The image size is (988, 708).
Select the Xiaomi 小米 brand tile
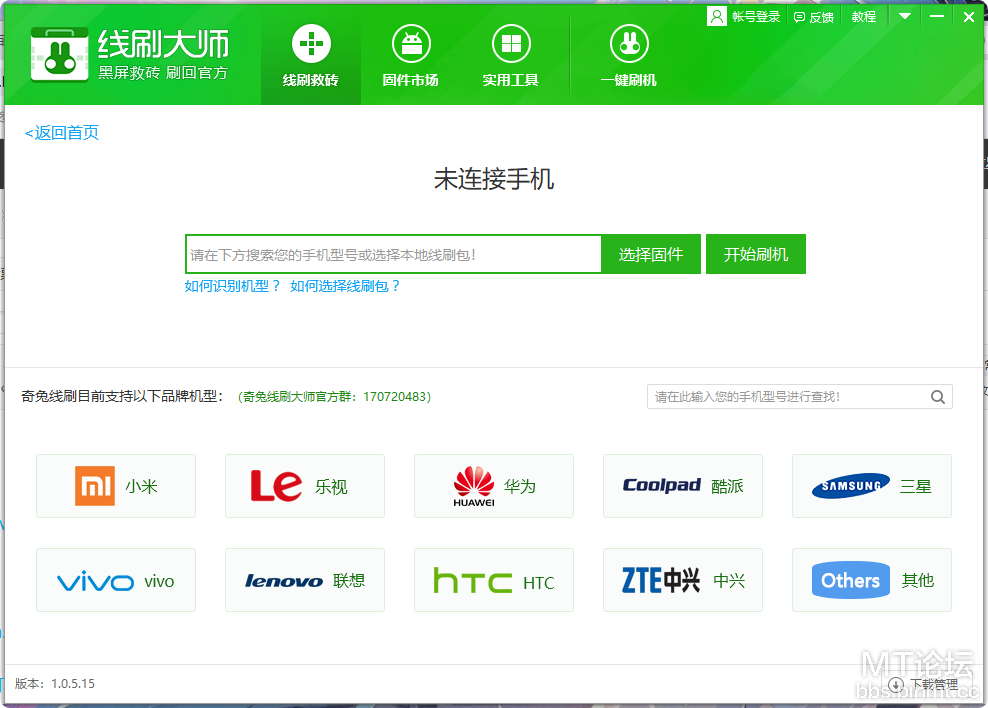116,486
